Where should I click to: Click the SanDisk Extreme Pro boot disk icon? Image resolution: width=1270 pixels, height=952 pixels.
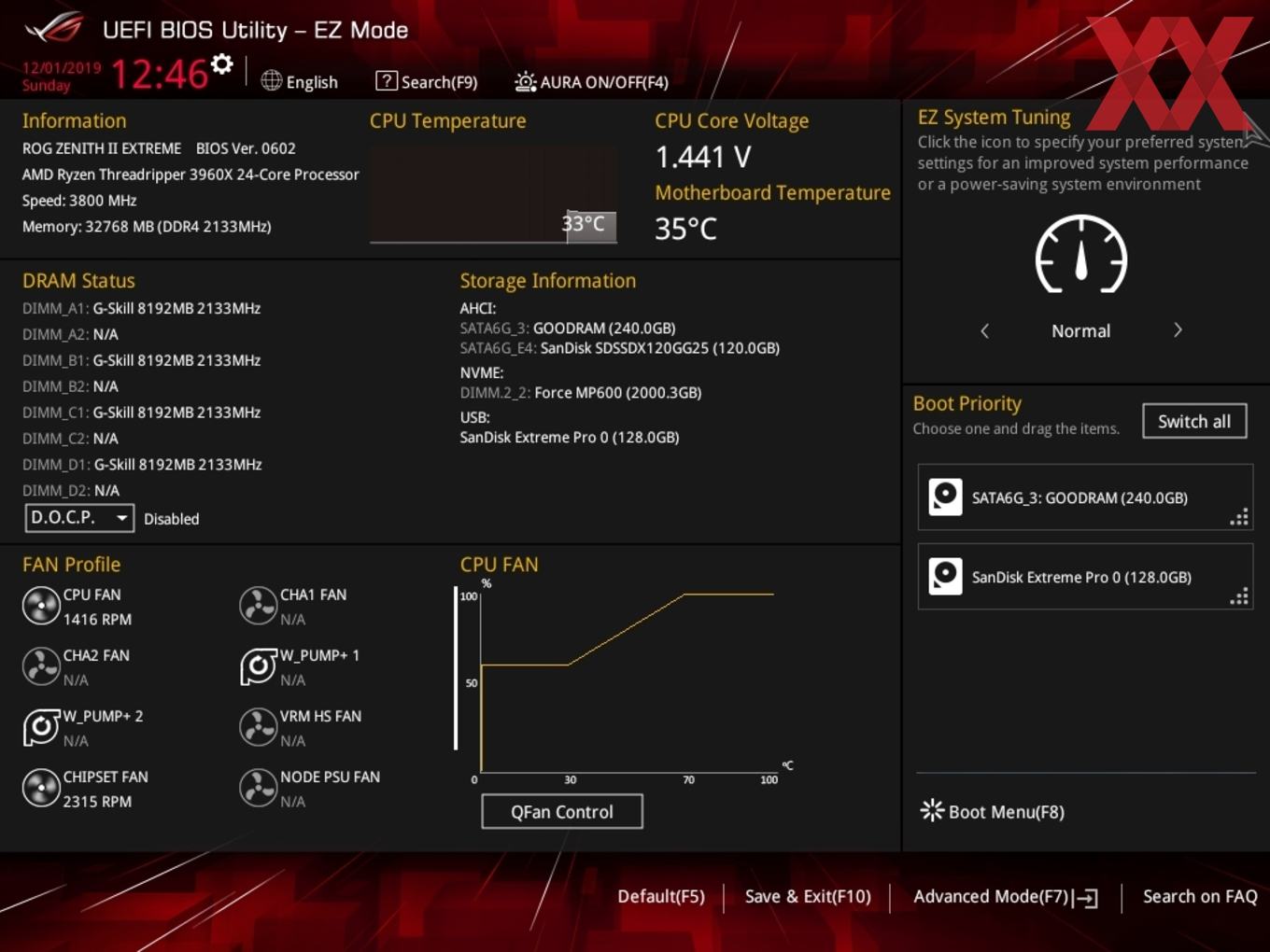coord(946,577)
